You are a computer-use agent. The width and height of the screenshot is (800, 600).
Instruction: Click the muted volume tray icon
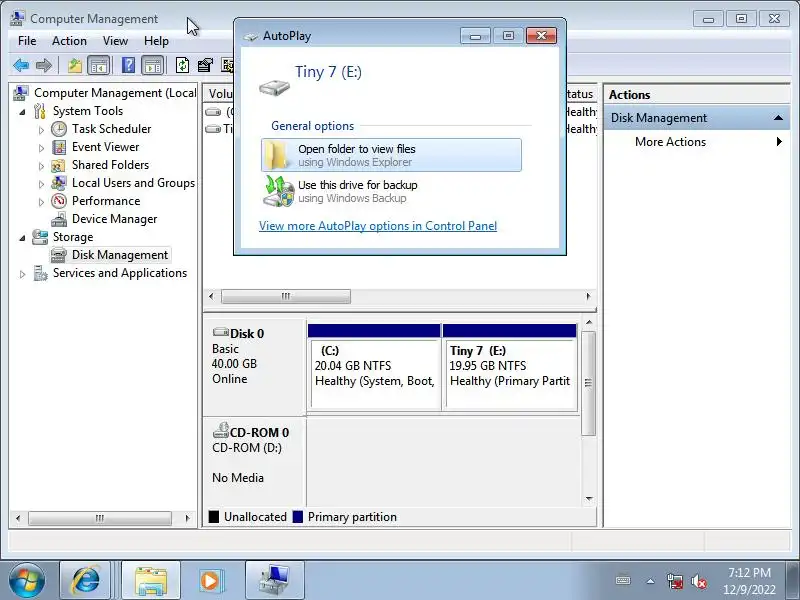[x=698, y=581]
